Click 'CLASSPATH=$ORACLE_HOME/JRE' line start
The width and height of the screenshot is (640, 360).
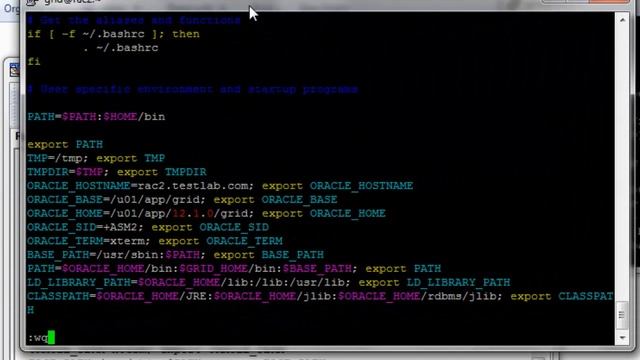pos(117,296)
